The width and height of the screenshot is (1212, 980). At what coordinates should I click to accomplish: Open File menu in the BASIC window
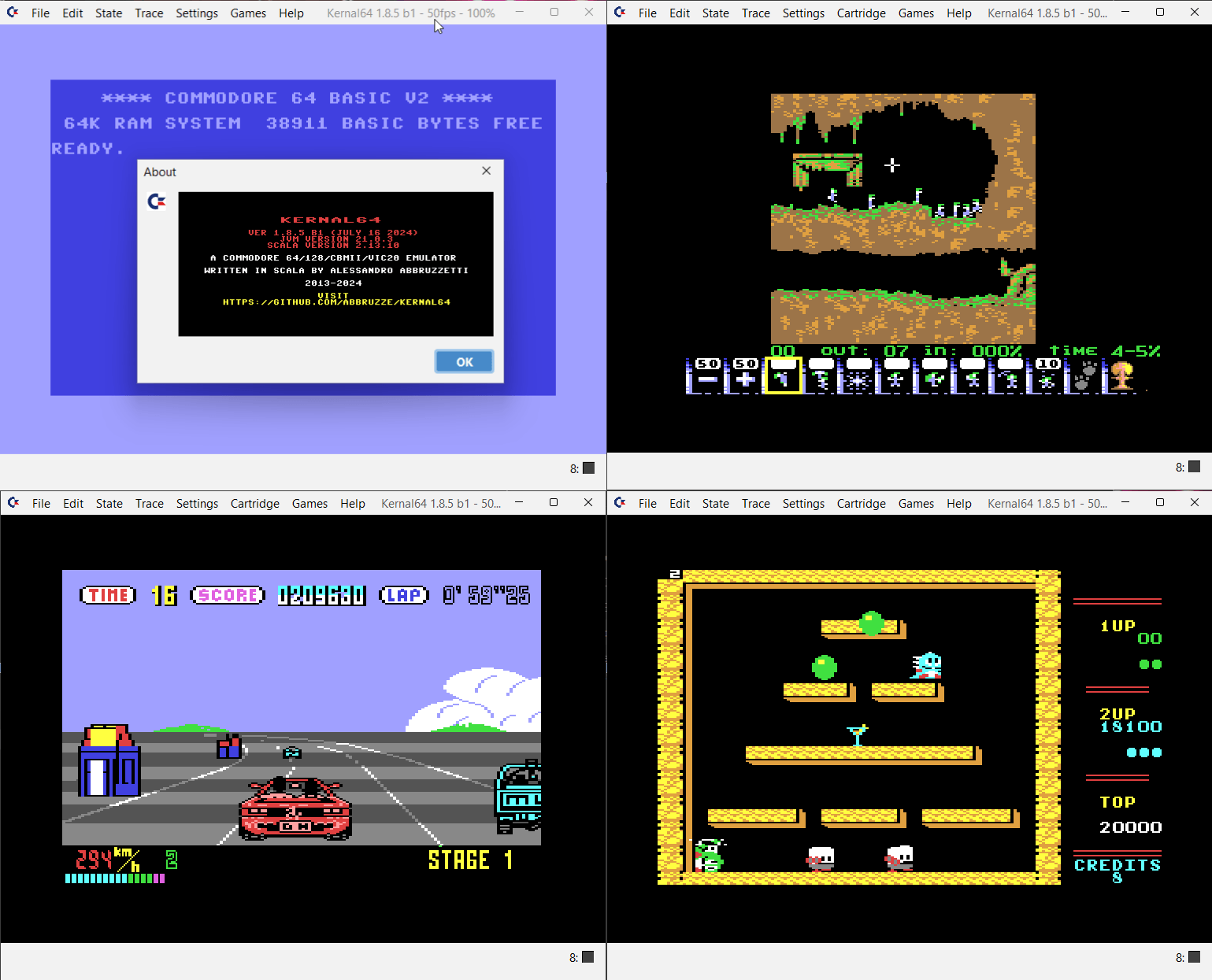pyautogui.click(x=41, y=13)
